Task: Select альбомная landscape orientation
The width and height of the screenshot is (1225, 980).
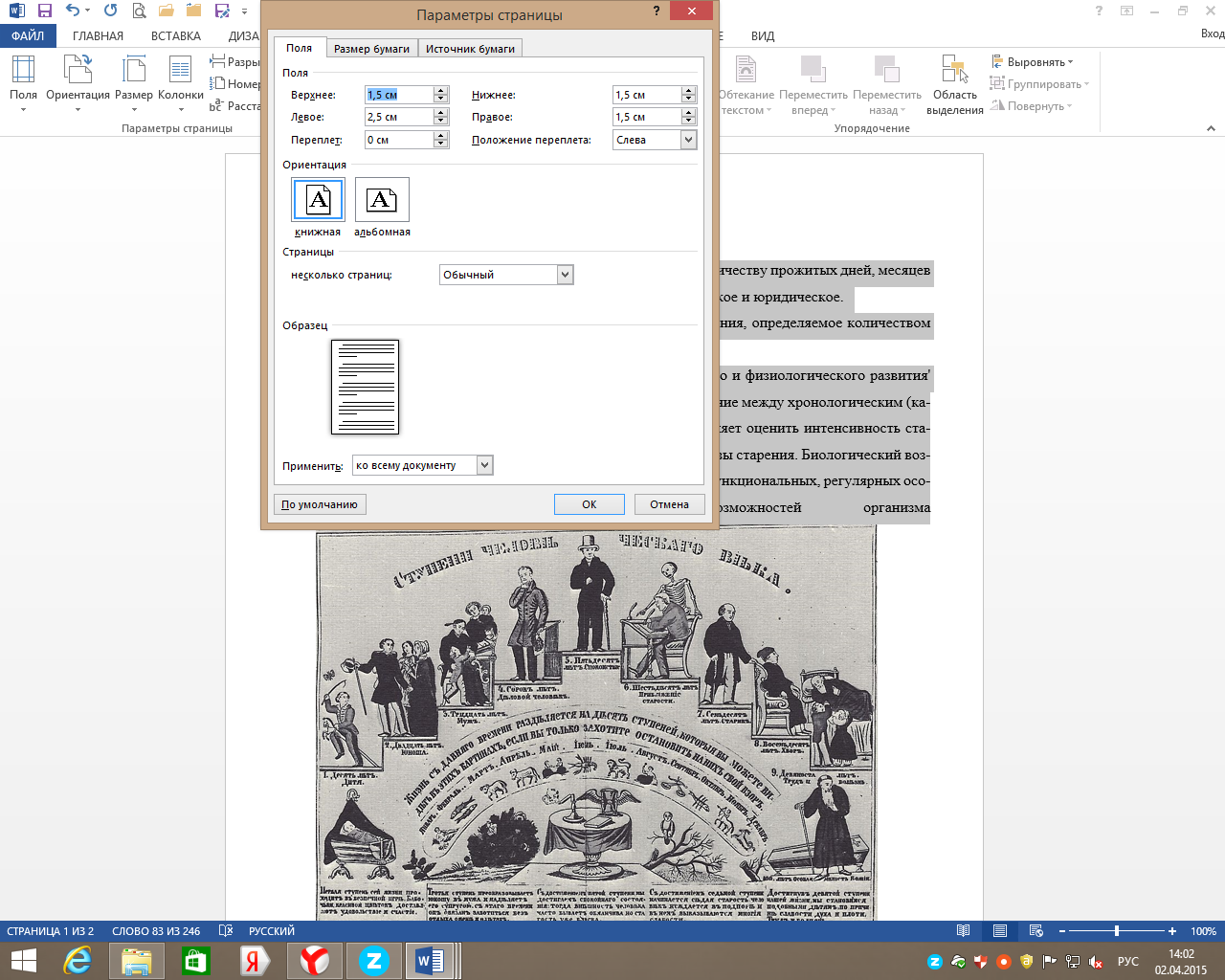Action: tap(382, 200)
